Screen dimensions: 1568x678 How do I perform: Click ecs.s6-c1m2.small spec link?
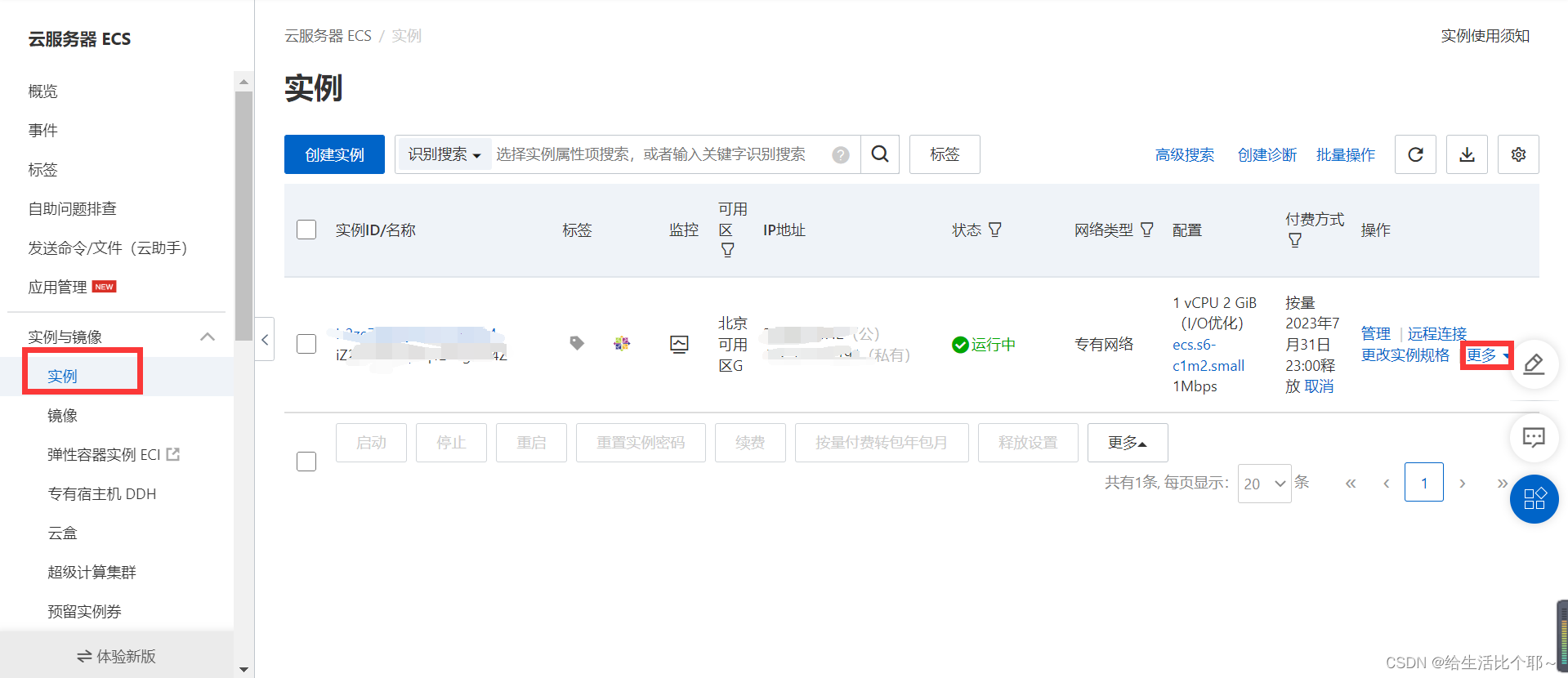click(1208, 355)
